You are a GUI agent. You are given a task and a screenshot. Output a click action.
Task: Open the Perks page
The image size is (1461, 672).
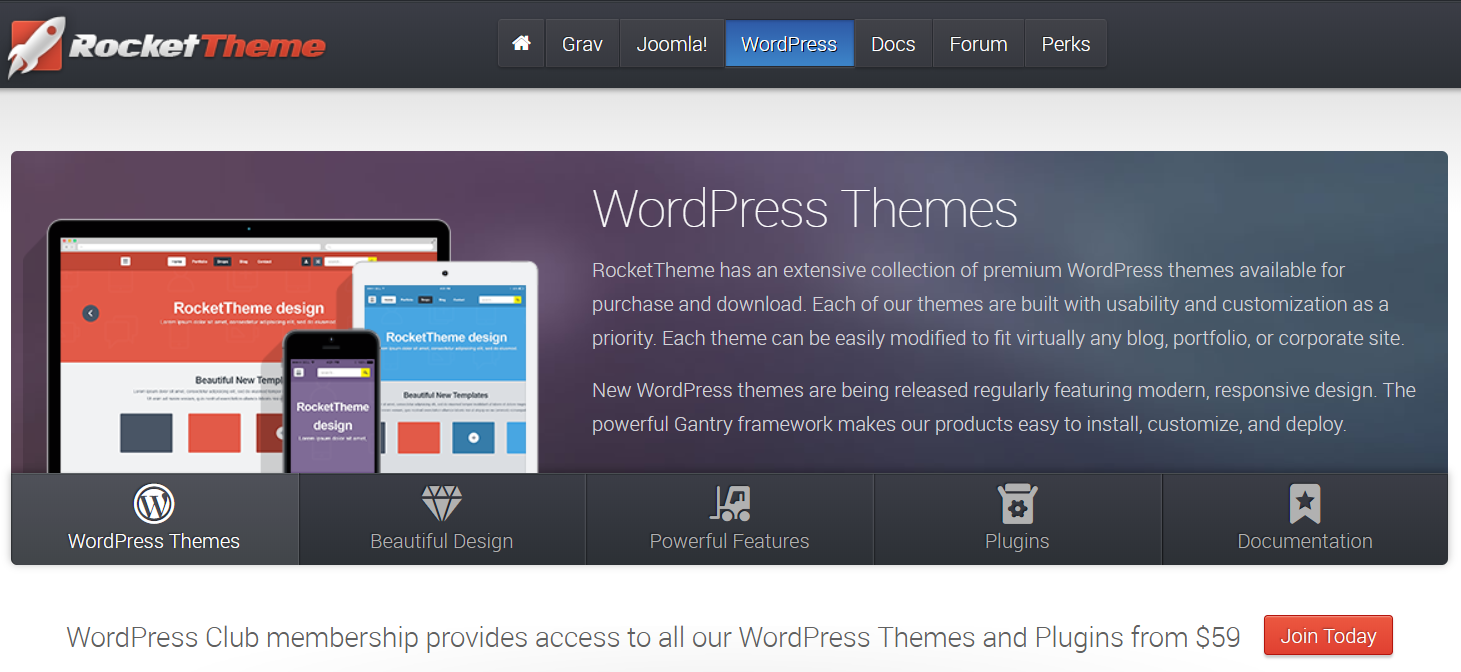(1065, 43)
